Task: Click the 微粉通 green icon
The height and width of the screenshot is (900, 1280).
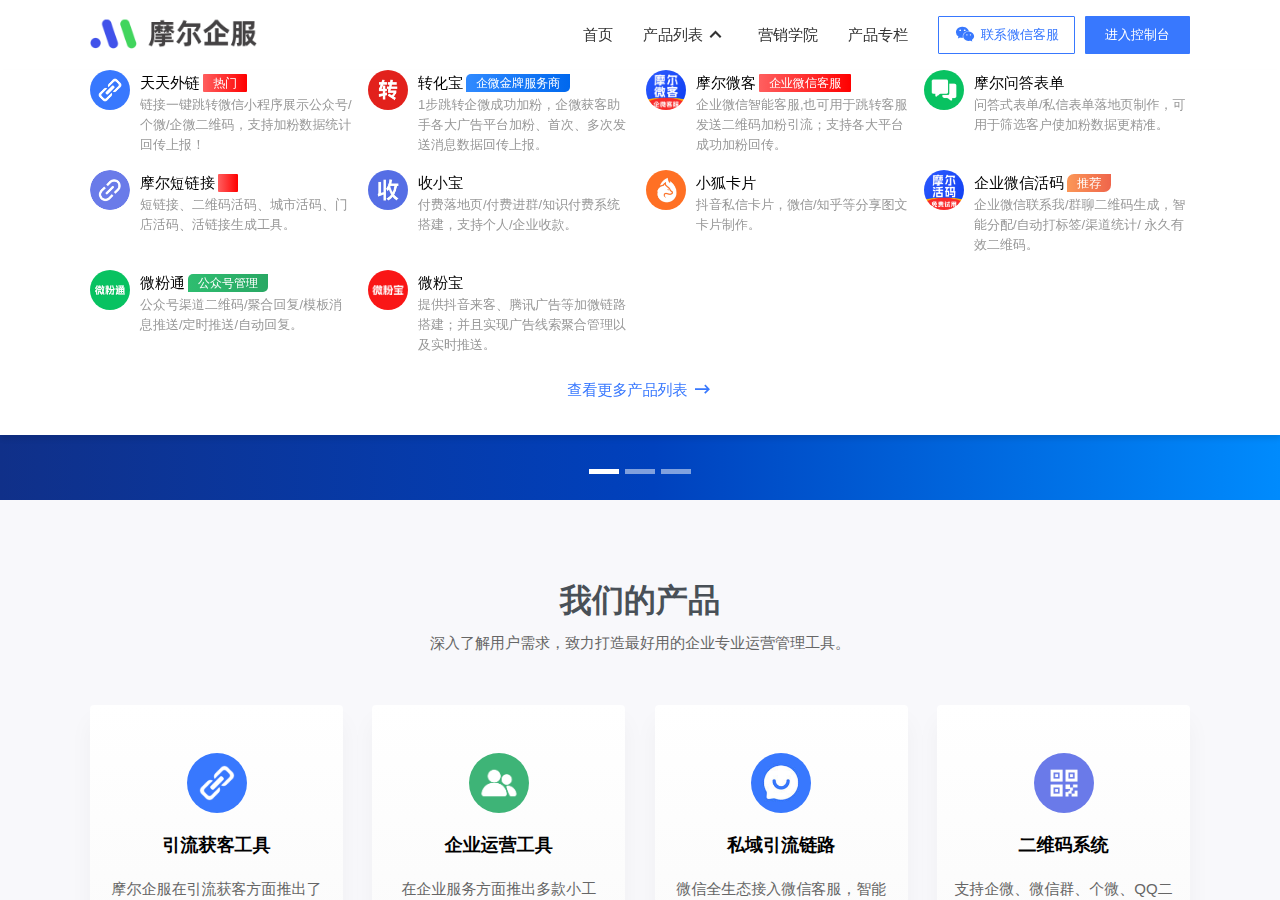Action: tap(110, 290)
